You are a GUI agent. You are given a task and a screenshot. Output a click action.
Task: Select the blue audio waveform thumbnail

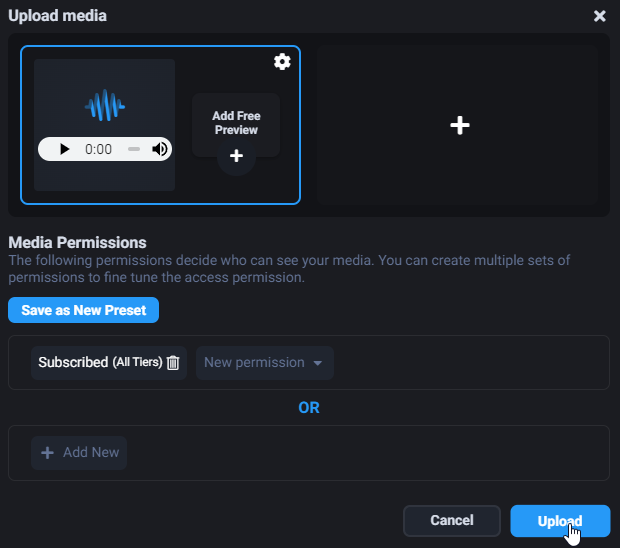click(x=104, y=105)
